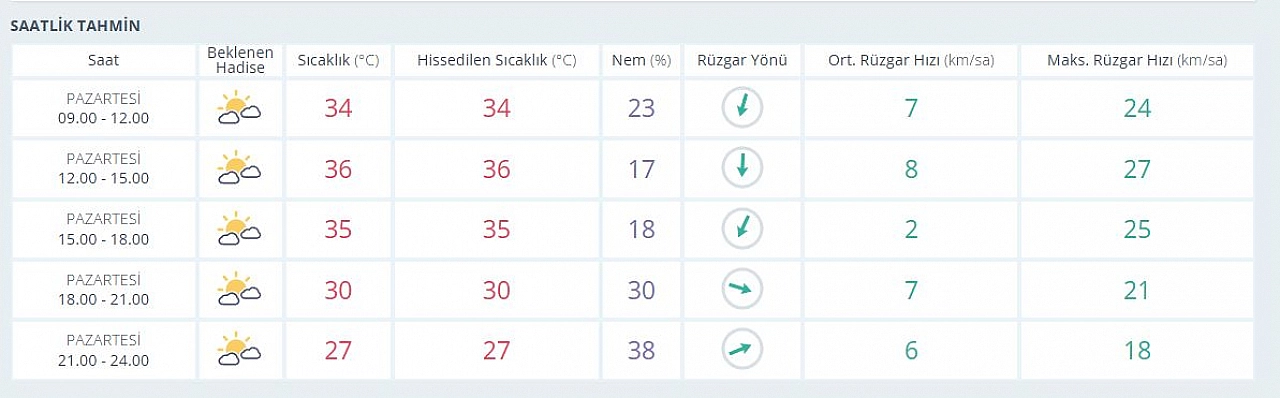Click the Ort. Rüzgar Hızı column header

[x=911, y=60]
